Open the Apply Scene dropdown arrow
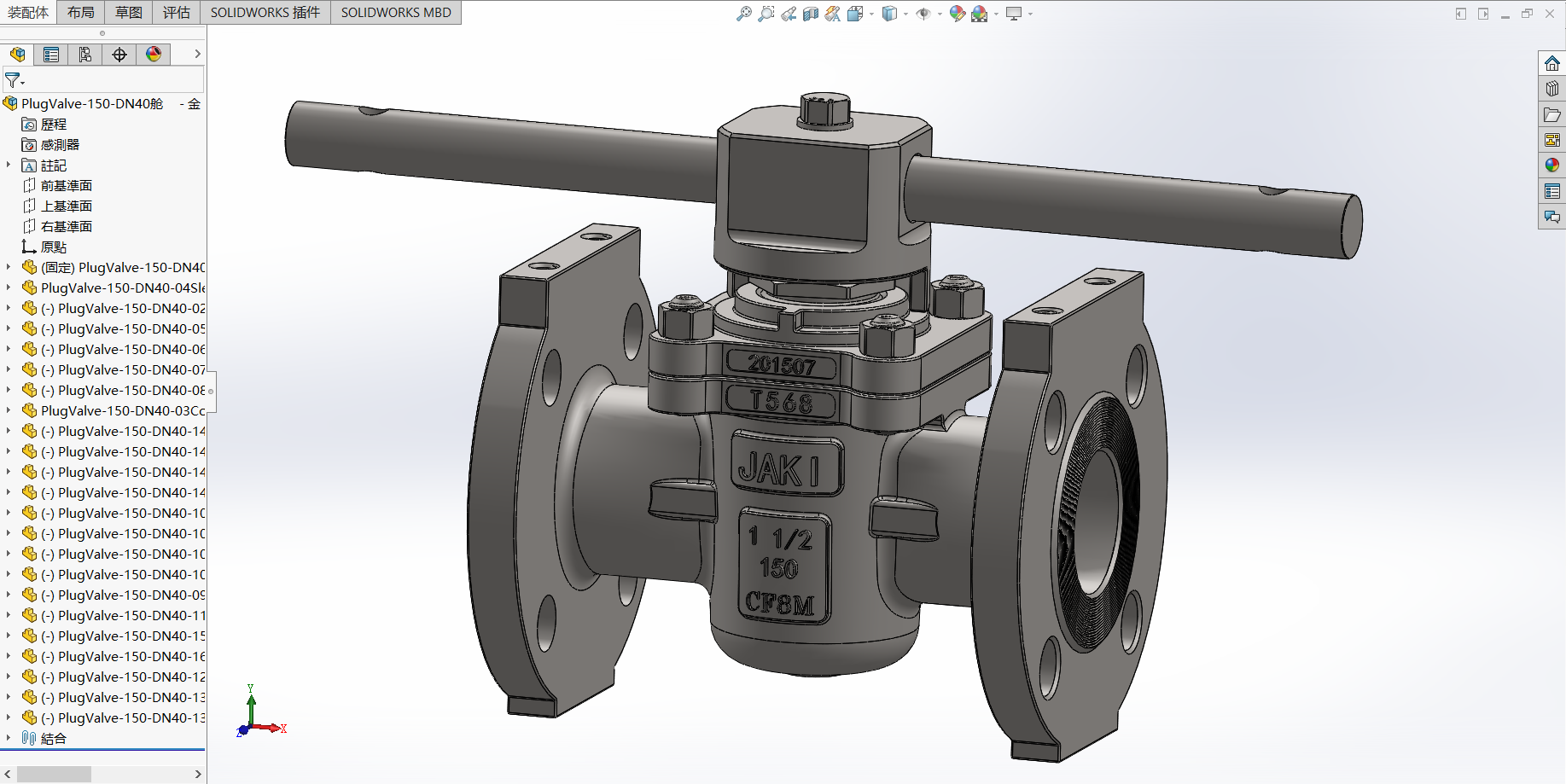 coord(996,14)
